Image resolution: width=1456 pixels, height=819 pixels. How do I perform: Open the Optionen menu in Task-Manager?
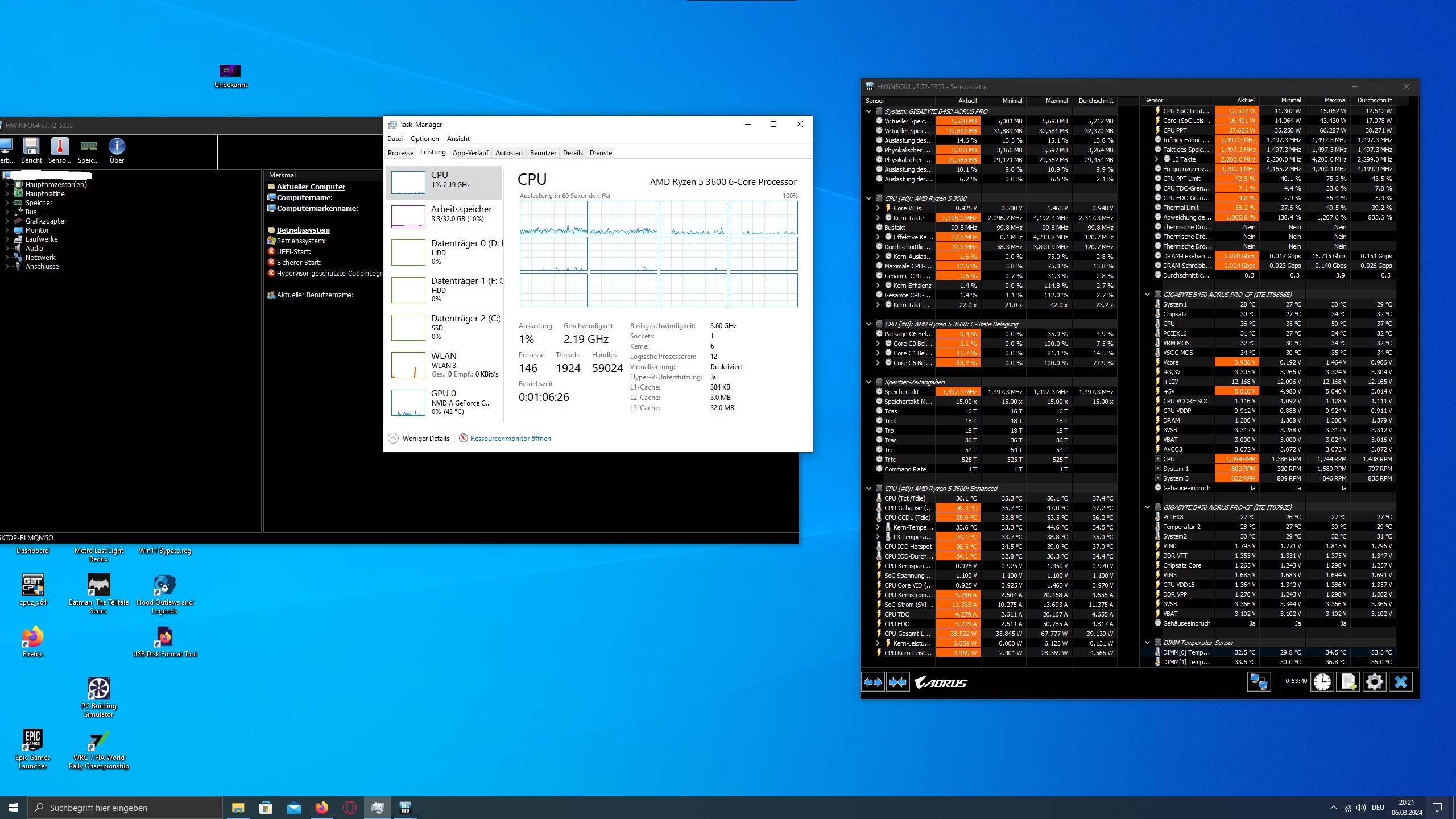pos(424,139)
